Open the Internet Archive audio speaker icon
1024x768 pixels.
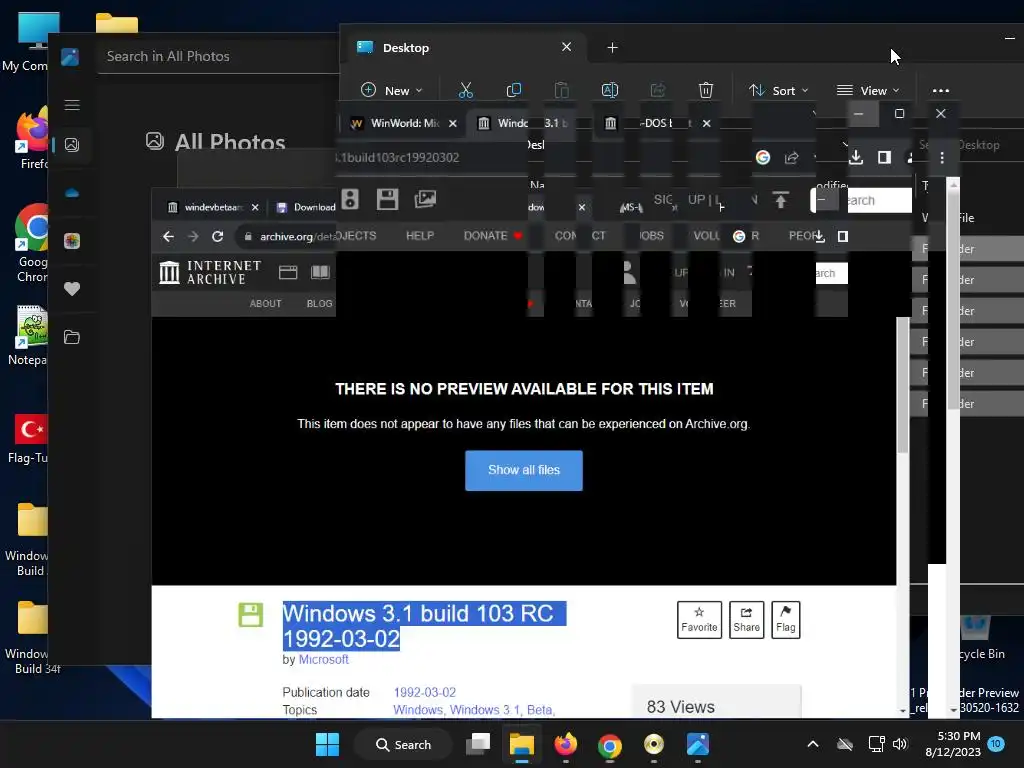pyautogui.click(x=350, y=199)
